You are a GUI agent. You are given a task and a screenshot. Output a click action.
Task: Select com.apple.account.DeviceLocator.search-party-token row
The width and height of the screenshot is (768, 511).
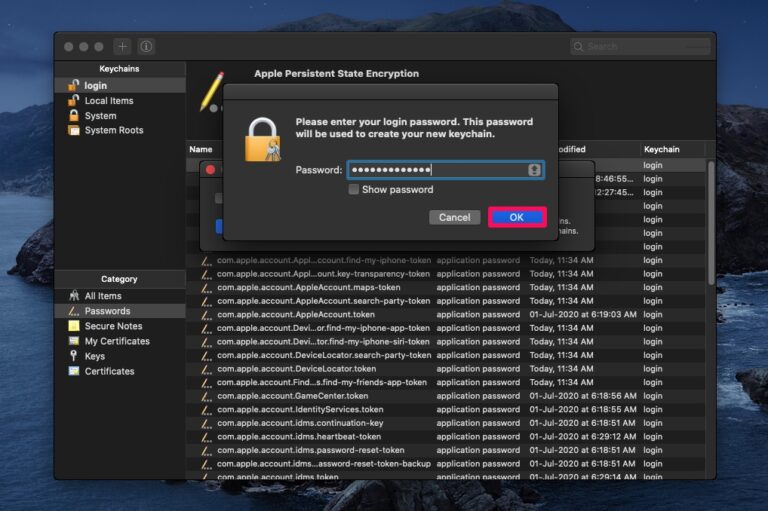coord(446,355)
